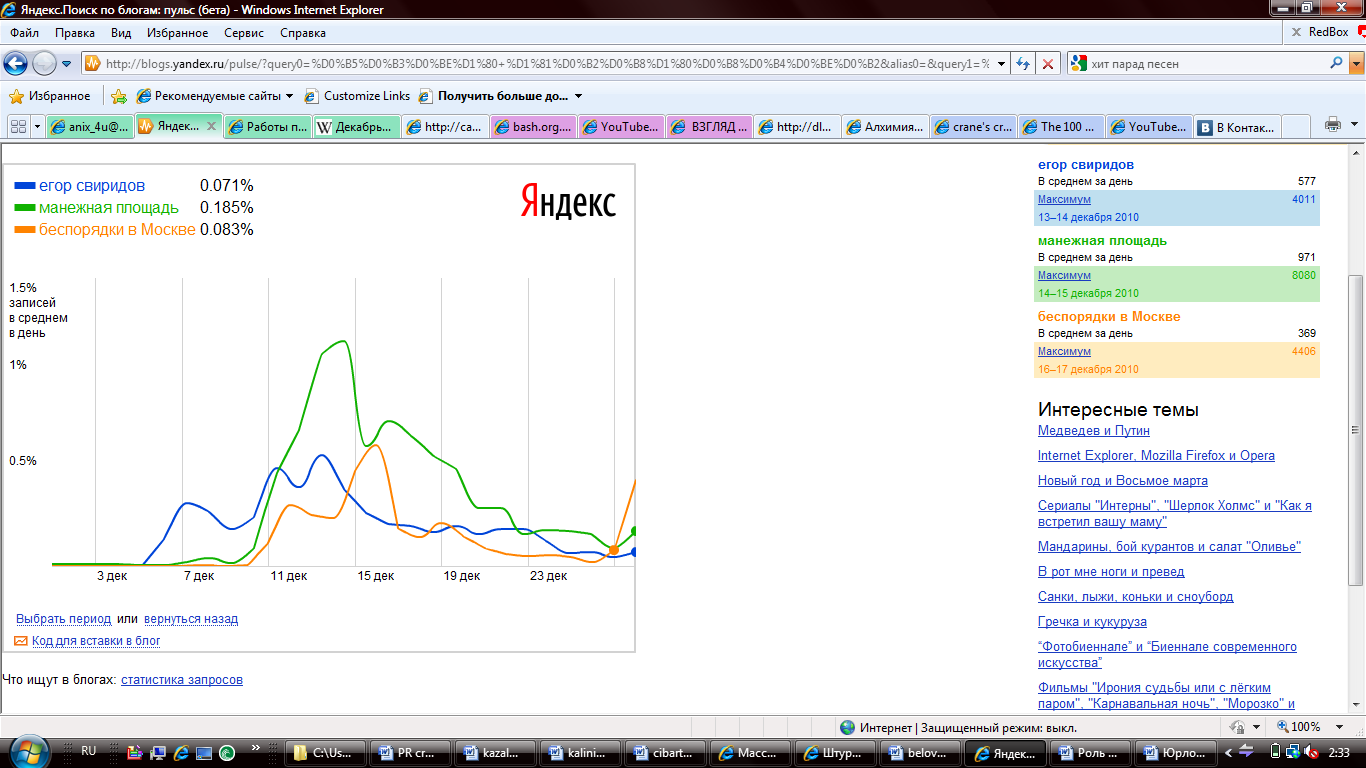Open the tab list dropdown arrow
This screenshot has height=768, width=1366.
[x=38, y=126]
